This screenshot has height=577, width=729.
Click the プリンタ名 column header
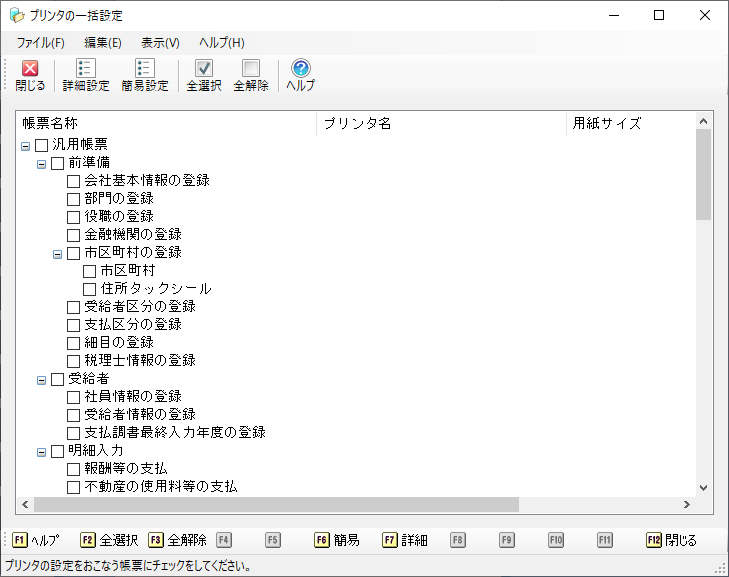coord(440,124)
